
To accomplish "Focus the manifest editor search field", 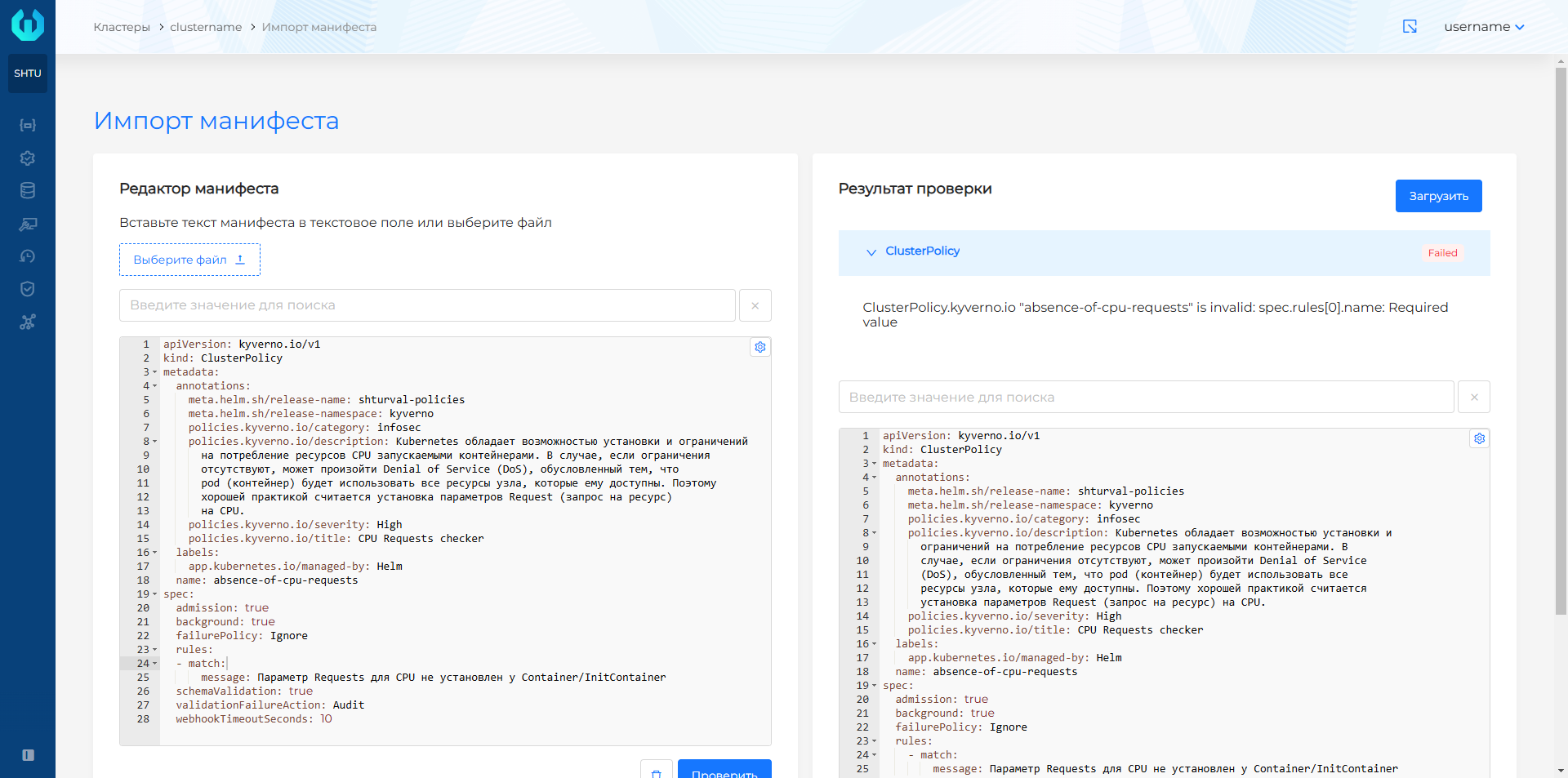I will pyautogui.click(x=427, y=305).
